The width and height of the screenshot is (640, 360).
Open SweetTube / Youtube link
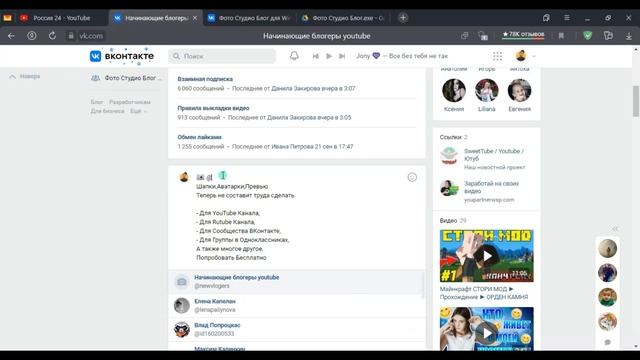click(494, 155)
